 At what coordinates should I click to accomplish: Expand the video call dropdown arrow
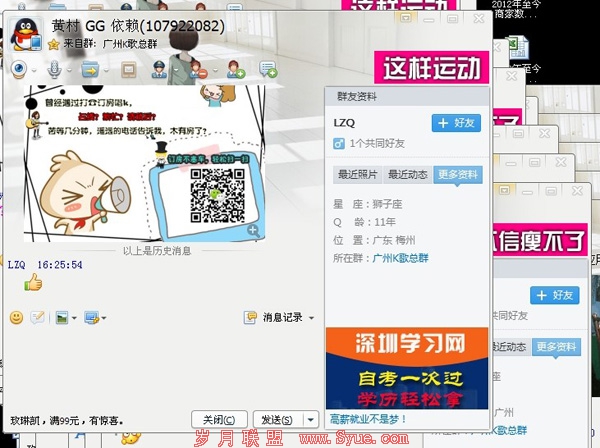(34, 71)
